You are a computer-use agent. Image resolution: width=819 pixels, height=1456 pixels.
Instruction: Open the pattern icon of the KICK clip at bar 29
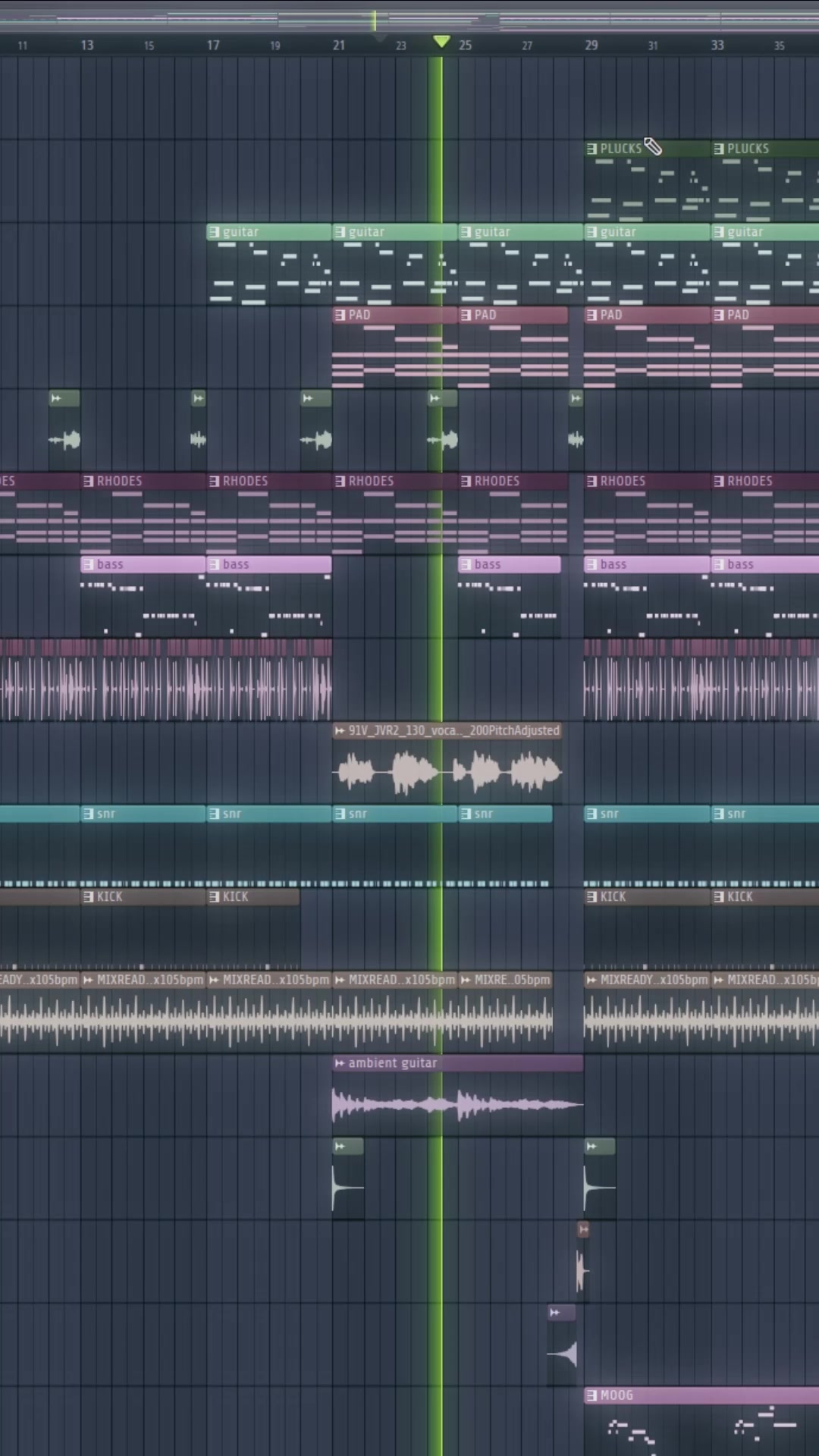(591, 896)
